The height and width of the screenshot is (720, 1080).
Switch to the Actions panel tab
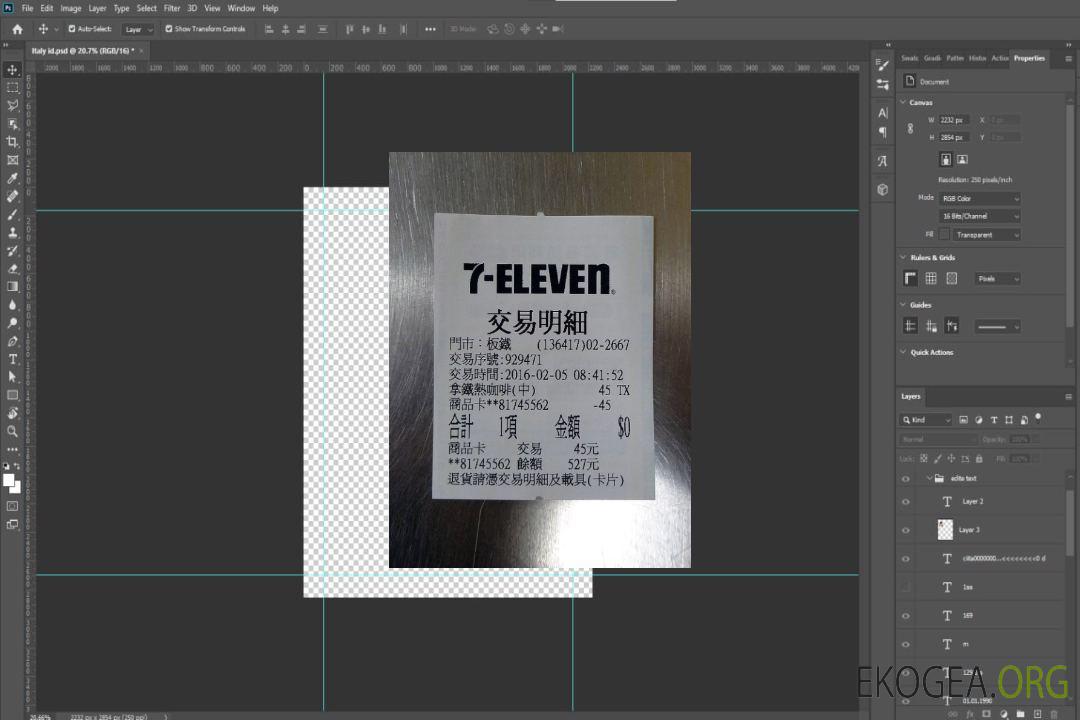click(999, 59)
